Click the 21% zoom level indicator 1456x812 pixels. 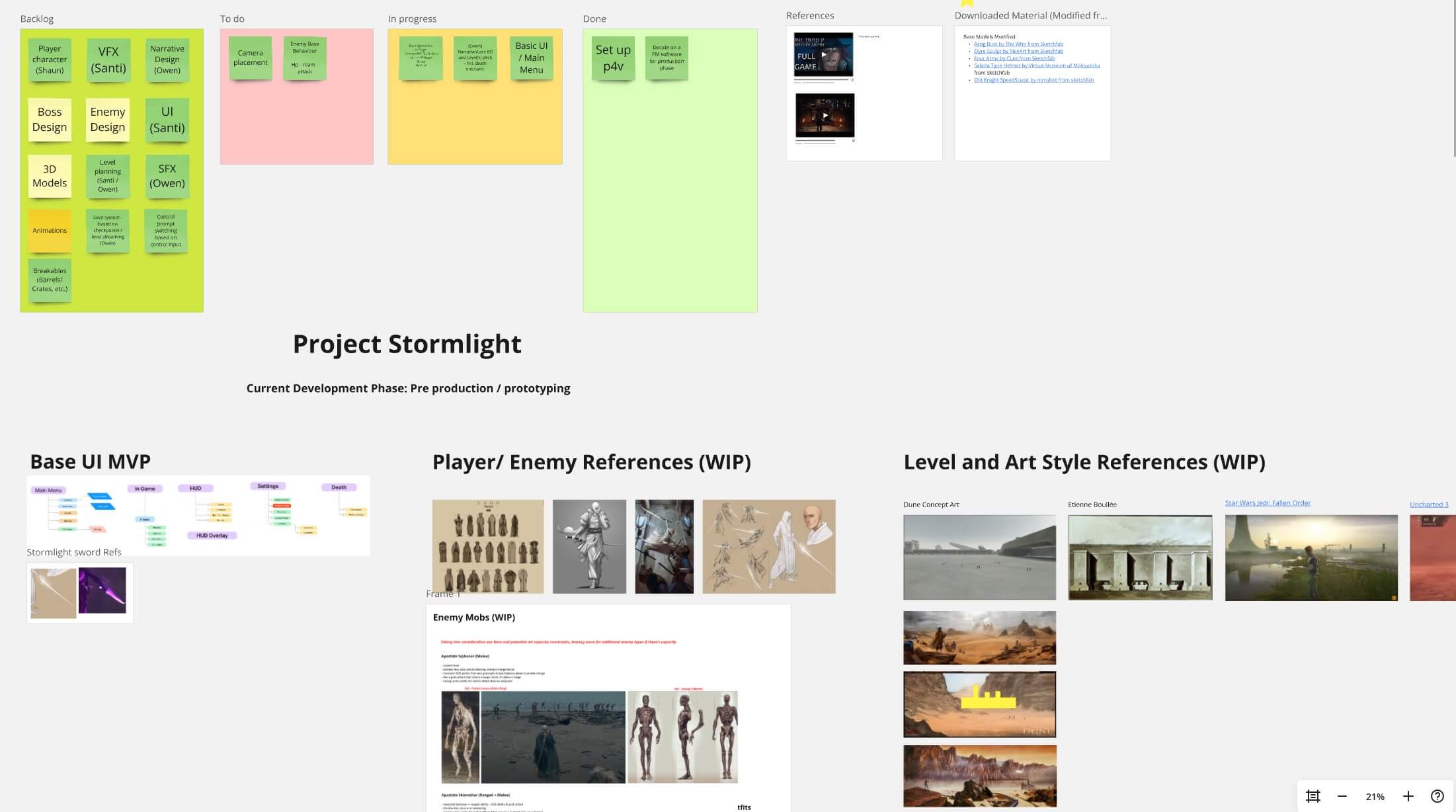click(x=1375, y=796)
